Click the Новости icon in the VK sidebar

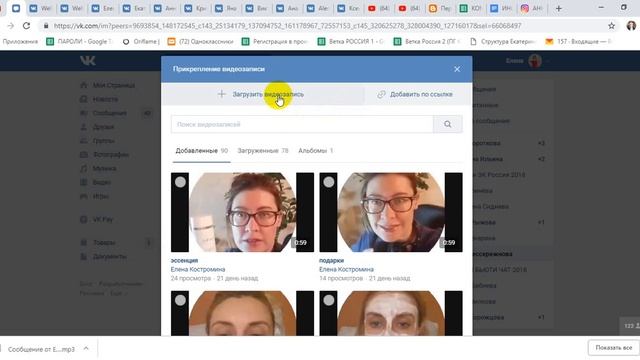(84, 99)
